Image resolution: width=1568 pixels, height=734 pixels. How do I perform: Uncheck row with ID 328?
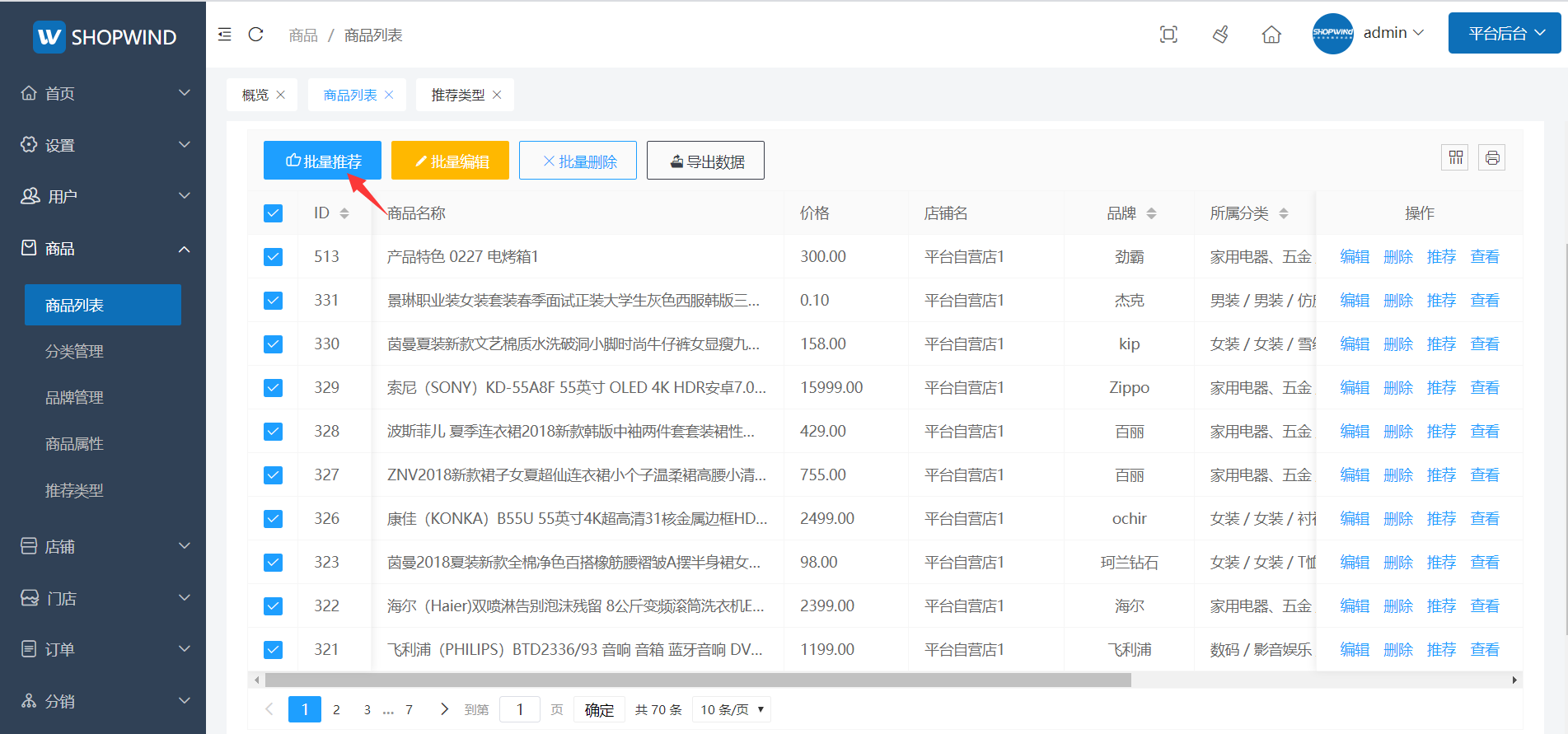point(274,432)
